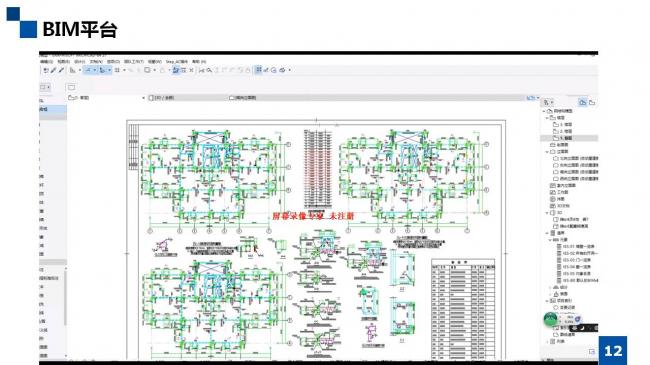Viewport: 650px width, 365px height.
Task: Select the pencil tool icon in toolbar
Action: (53, 70)
